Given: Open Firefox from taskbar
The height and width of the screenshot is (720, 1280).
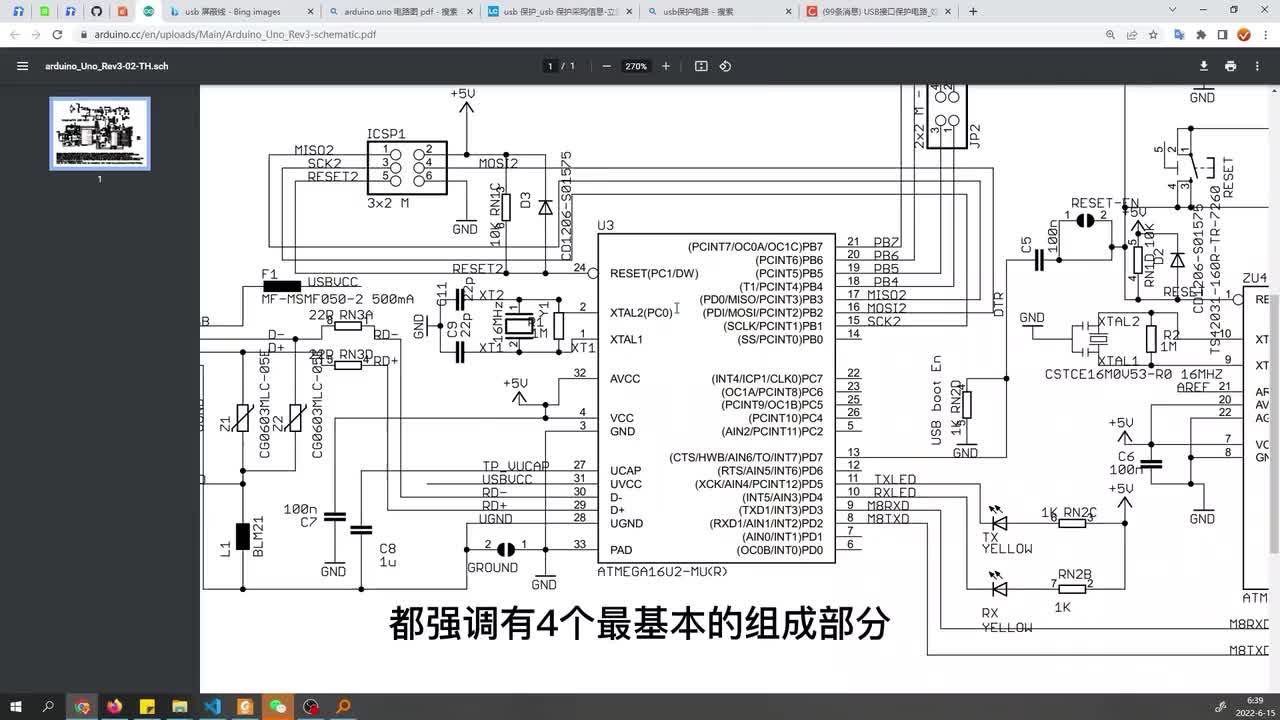Looking at the screenshot, I should coord(113,706).
